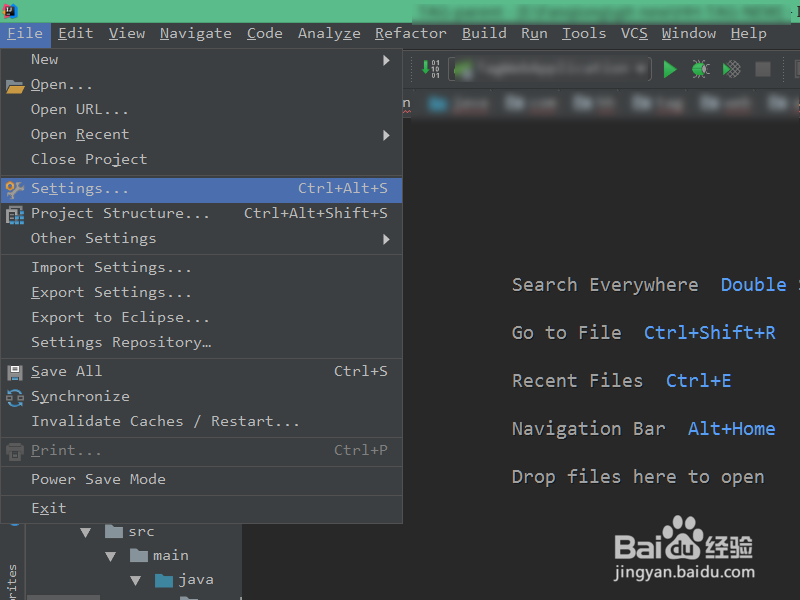Viewport: 800px width, 600px height.
Task: Launch Run with Coverage from the toolbar
Action: [x=730, y=70]
